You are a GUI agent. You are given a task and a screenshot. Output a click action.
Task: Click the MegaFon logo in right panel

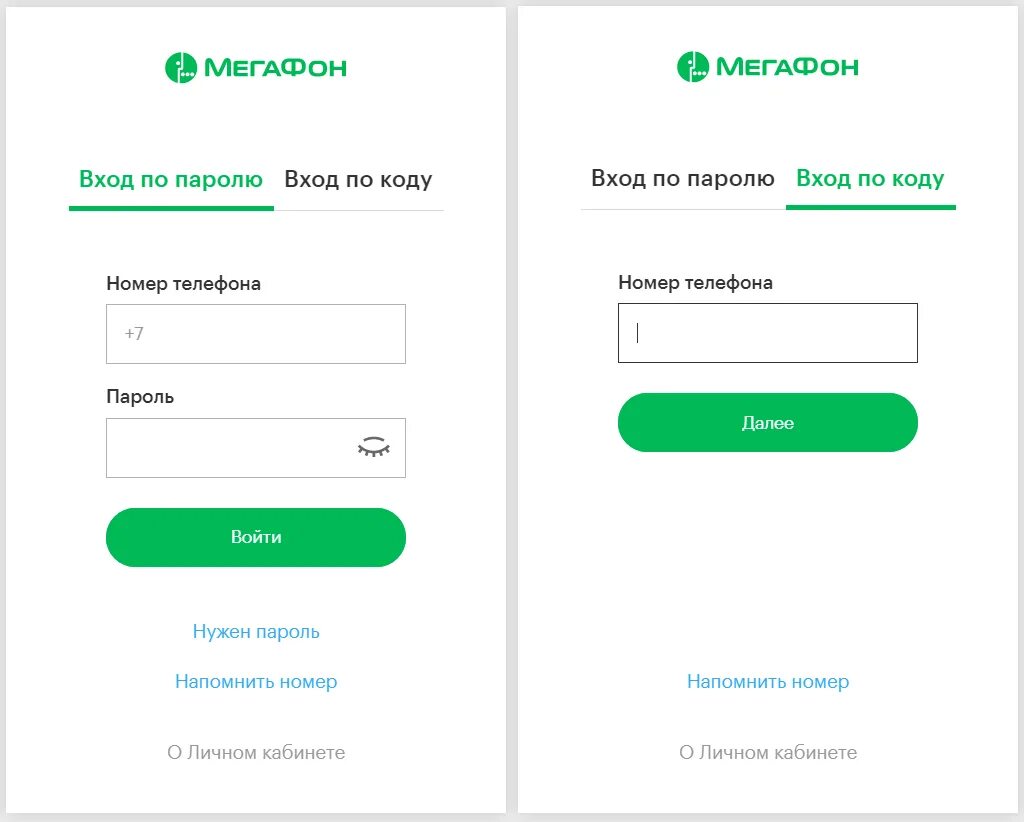coord(767,67)
